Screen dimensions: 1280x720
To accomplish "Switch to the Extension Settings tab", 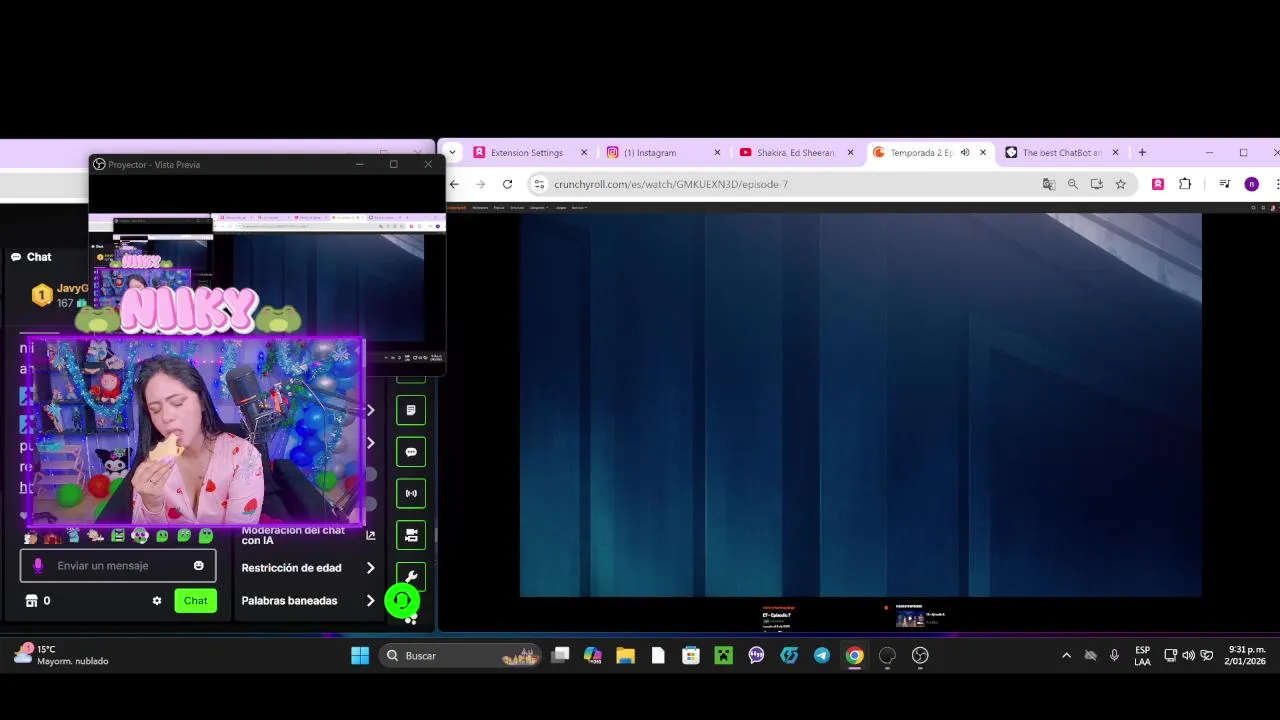I will [x=529, y=153].
